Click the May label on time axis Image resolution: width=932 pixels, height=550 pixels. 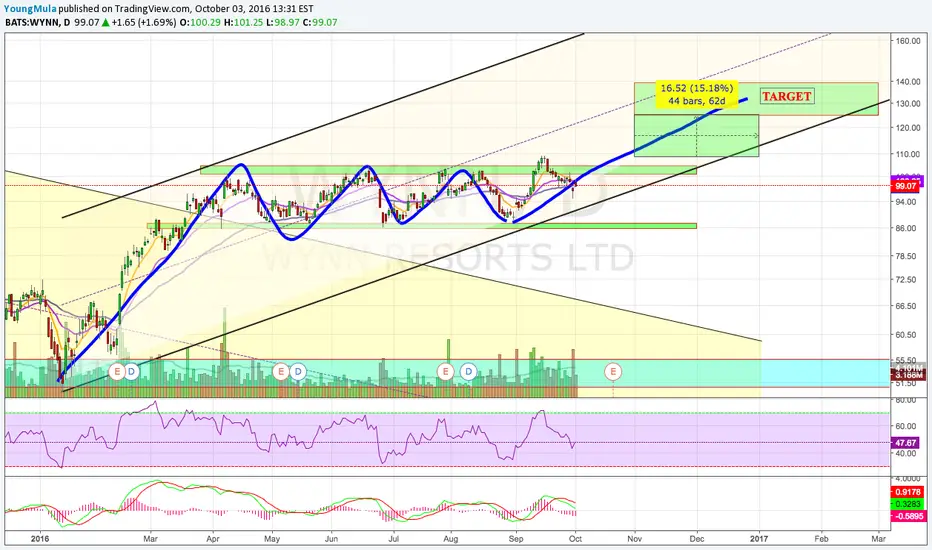(x=272, y=539)
